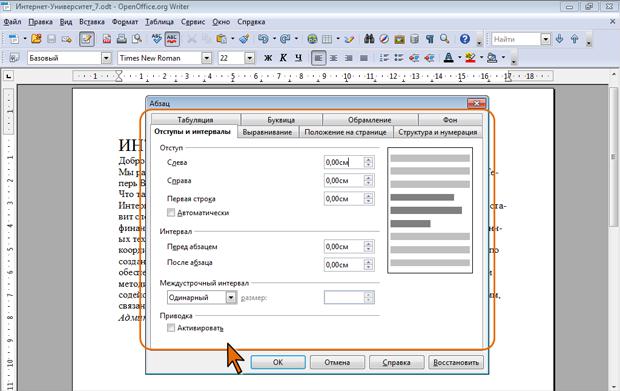Switch to the Выравнивание tab

click(x=267, y=132)
